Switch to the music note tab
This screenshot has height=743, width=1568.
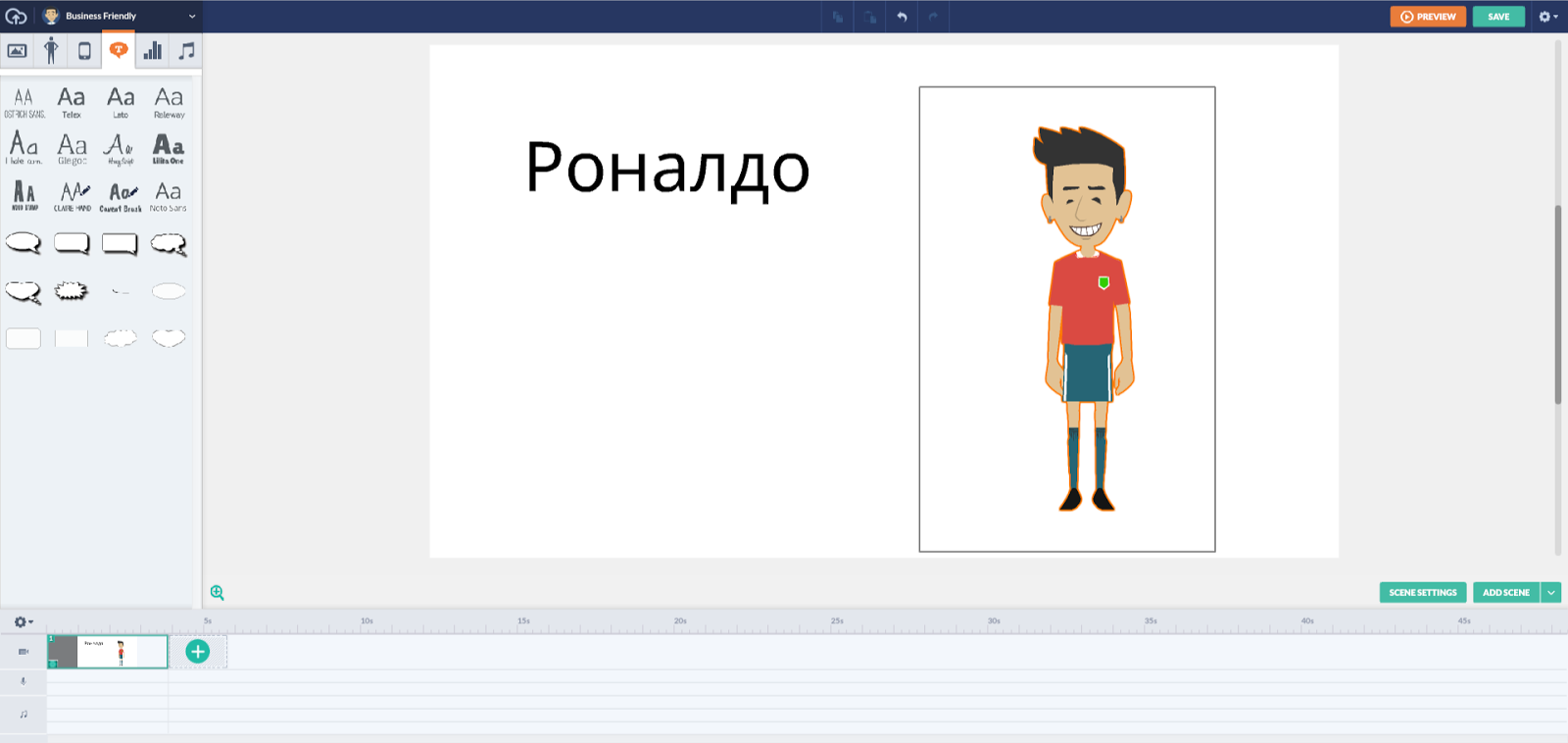(186, 51)
